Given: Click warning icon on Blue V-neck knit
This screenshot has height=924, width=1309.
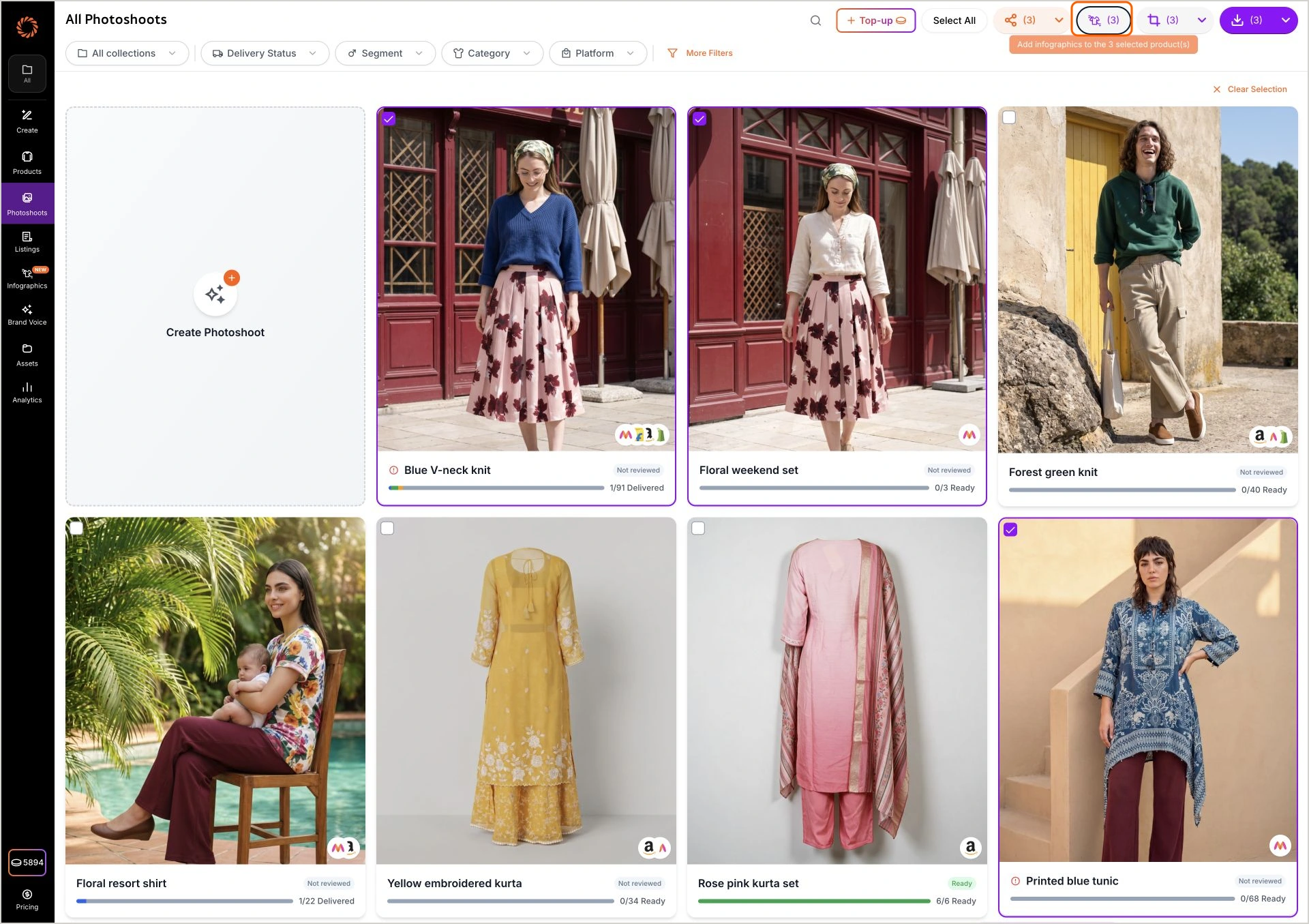Looking at the screenshot, I should [x=393, y=470].
